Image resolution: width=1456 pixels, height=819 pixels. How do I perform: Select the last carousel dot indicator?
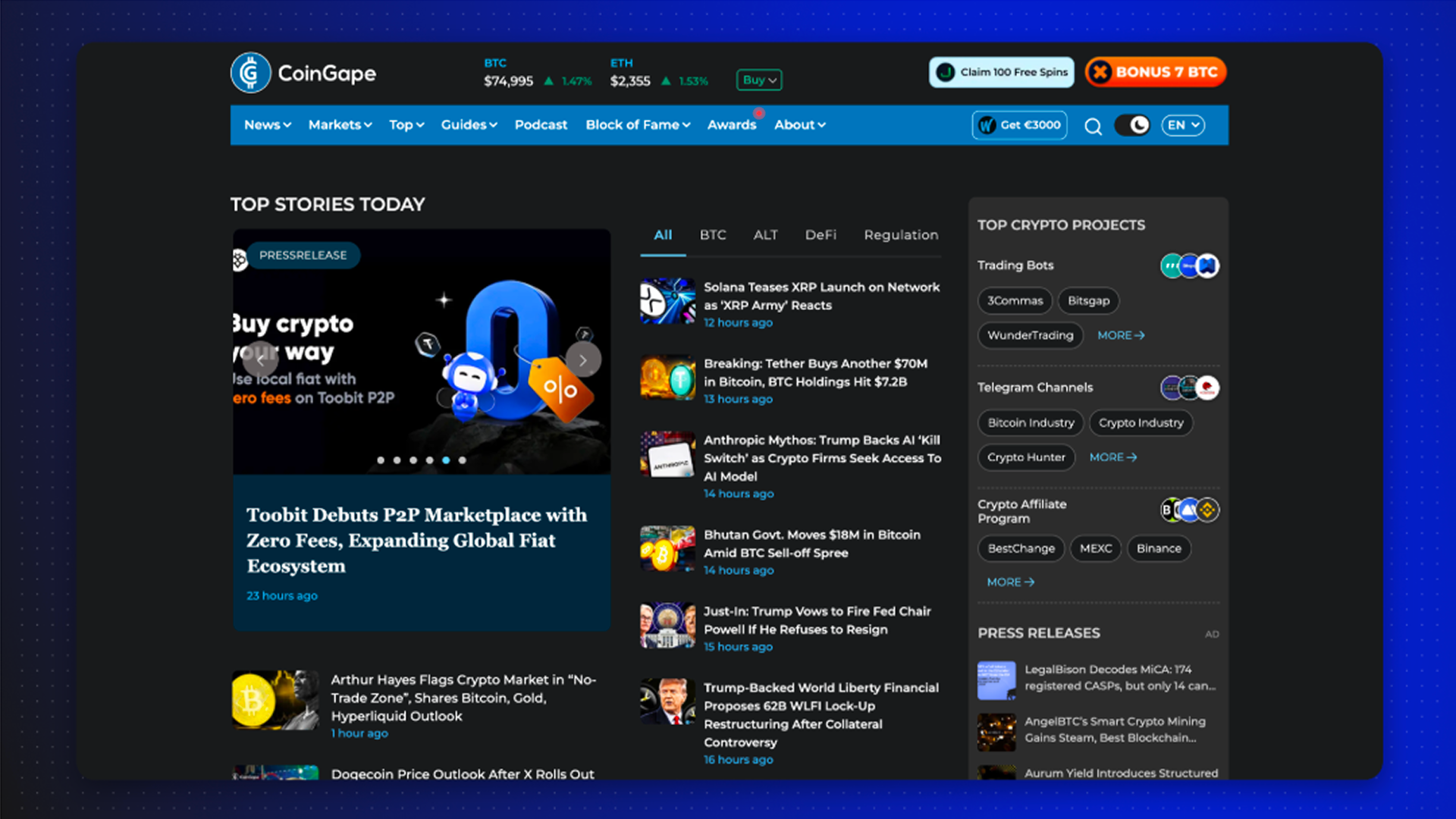(463, 460)
